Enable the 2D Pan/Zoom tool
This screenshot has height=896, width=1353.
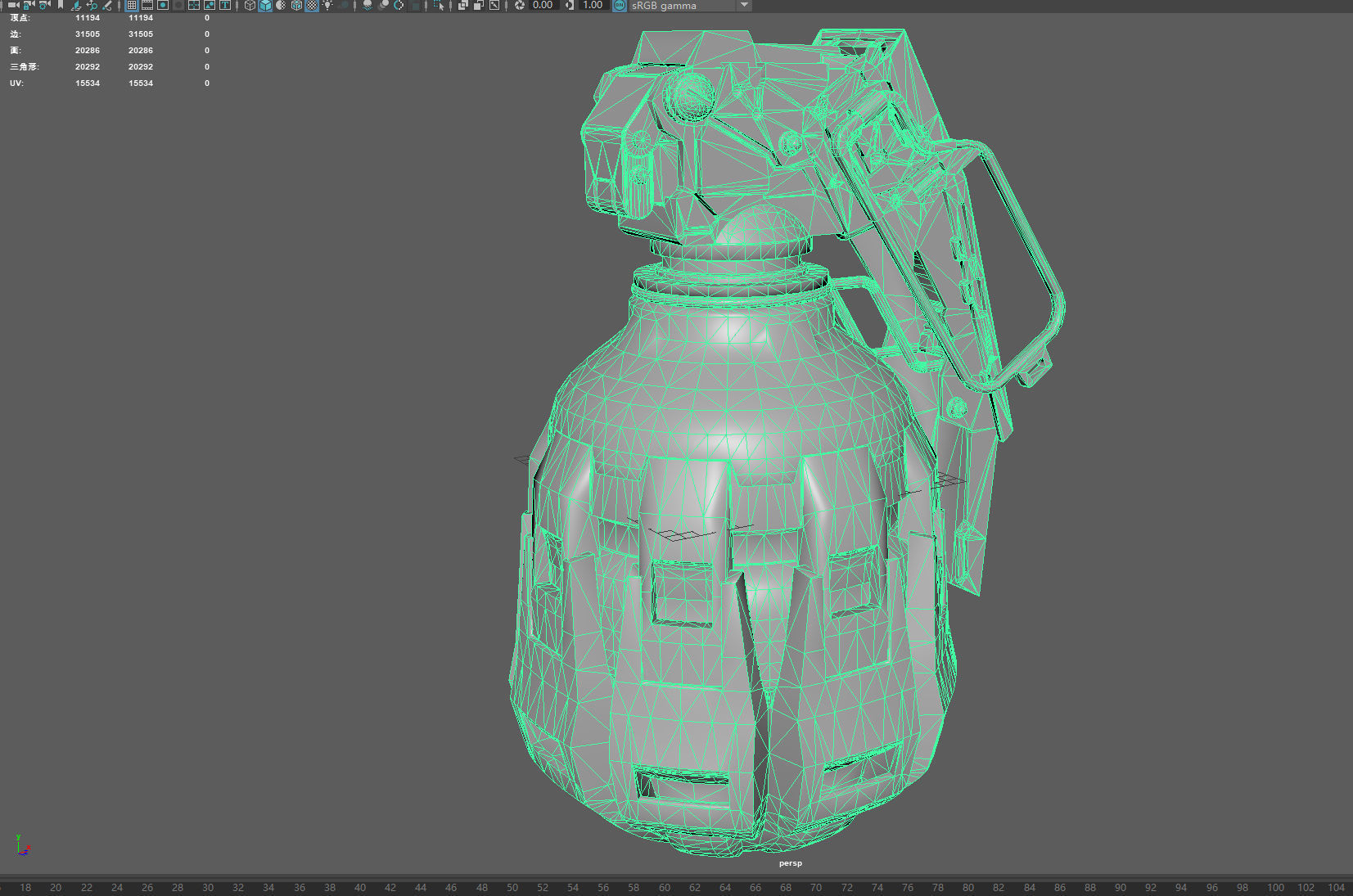pyautogui.click(x=92, y=5)
